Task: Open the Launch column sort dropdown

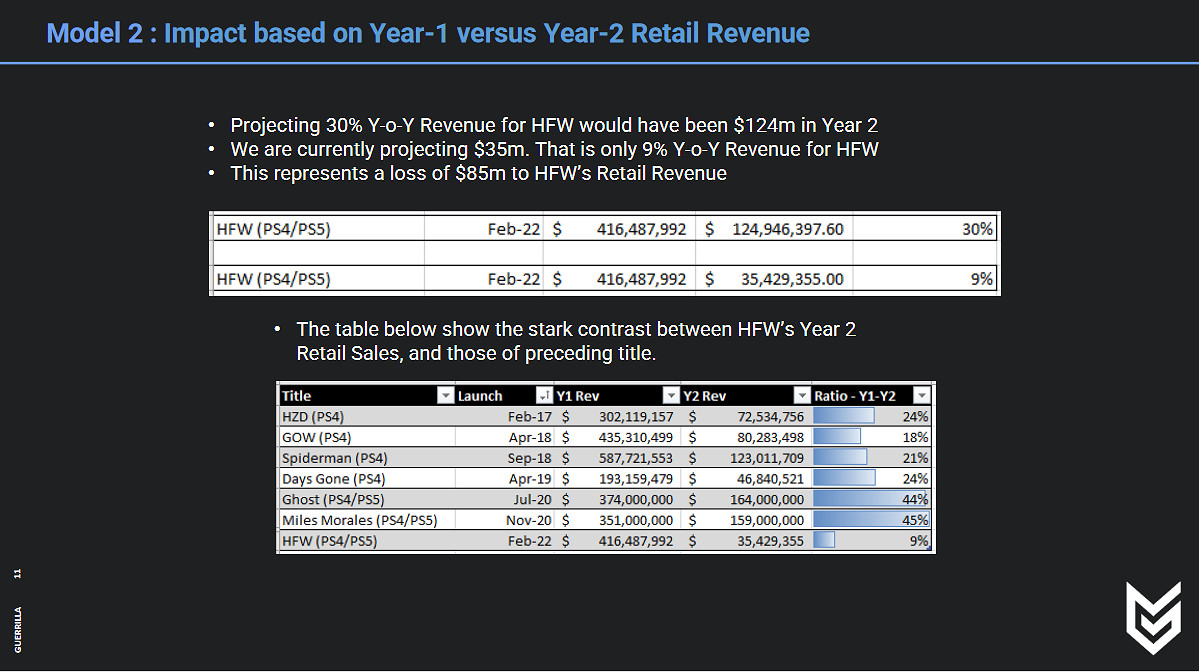Action: click(x=543, y=396)
